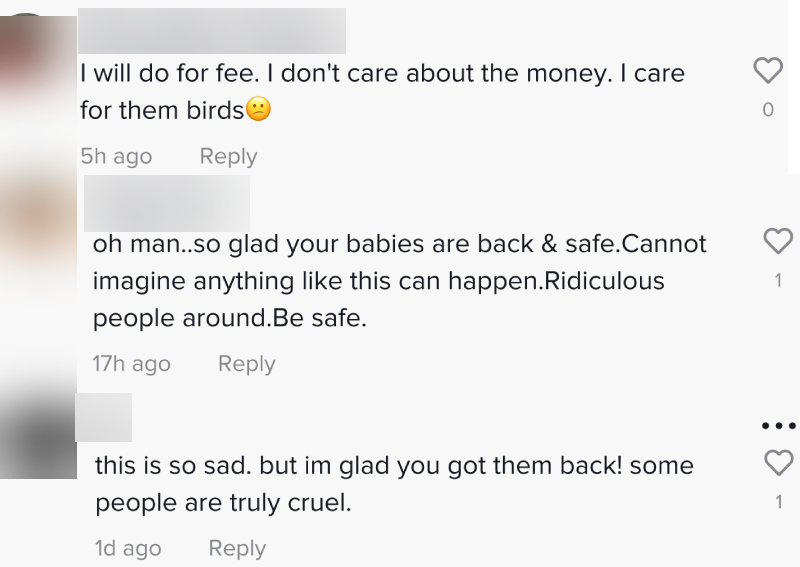
Task: Click blurred username above "this is so sad"
Action: click(104, 417)
